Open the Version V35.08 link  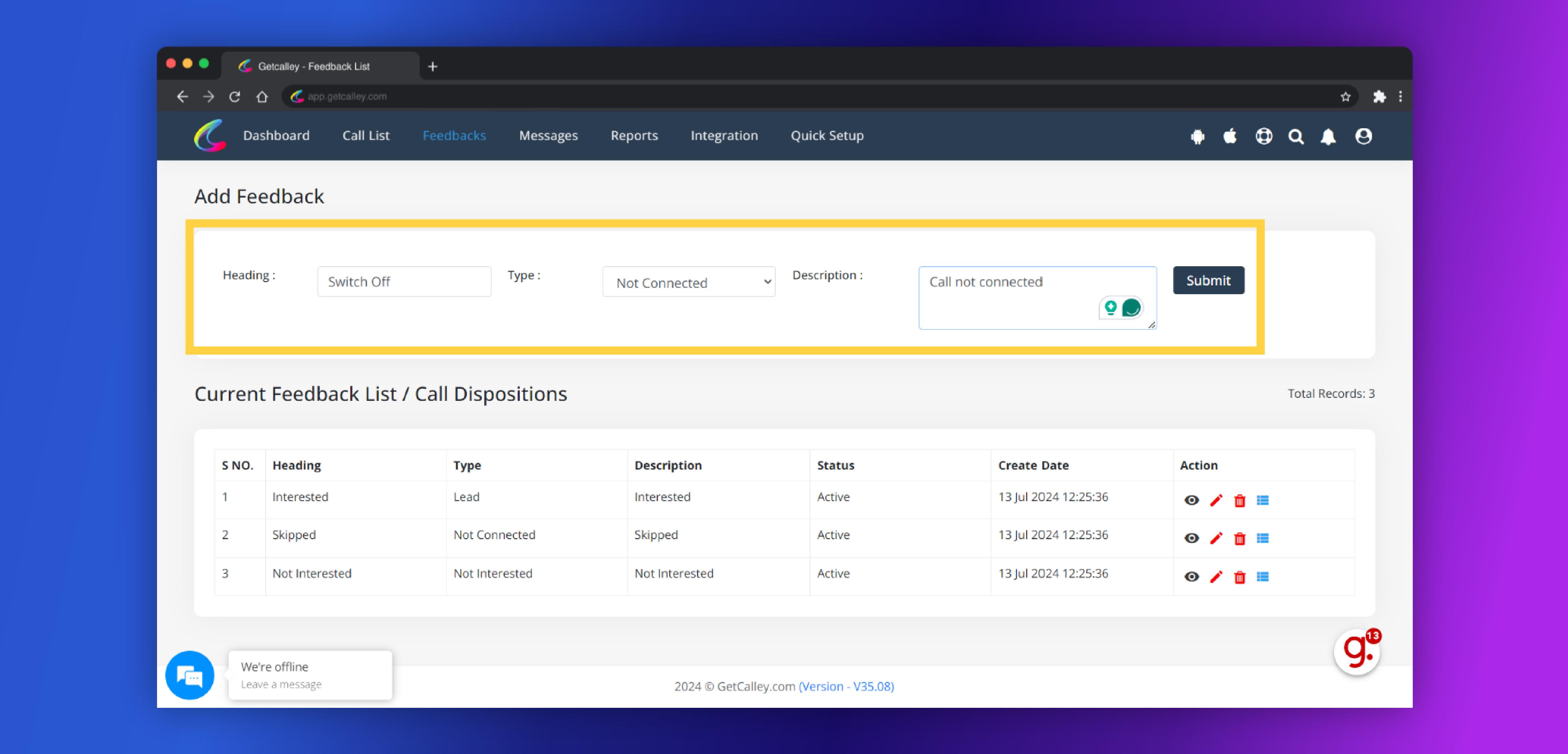pos(845,687)
